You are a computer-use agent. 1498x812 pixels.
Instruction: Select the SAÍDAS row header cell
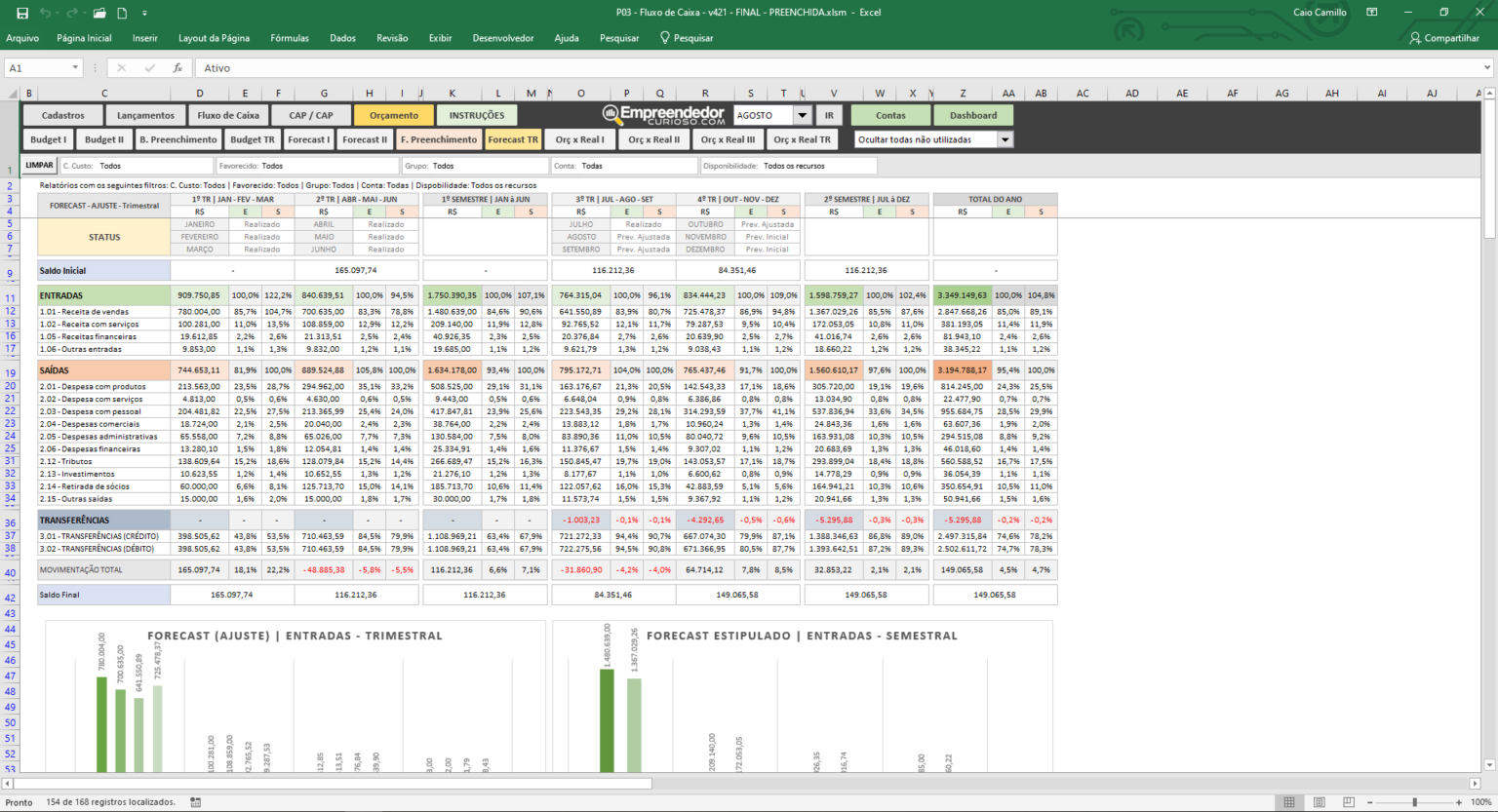[104, 370]
